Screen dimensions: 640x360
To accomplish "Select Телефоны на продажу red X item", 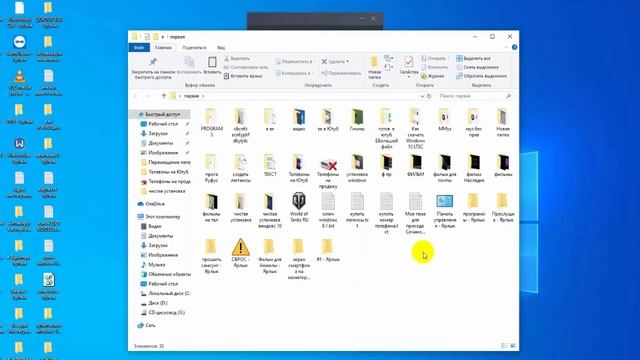I will pyautogui.click(x=328, y=164).
